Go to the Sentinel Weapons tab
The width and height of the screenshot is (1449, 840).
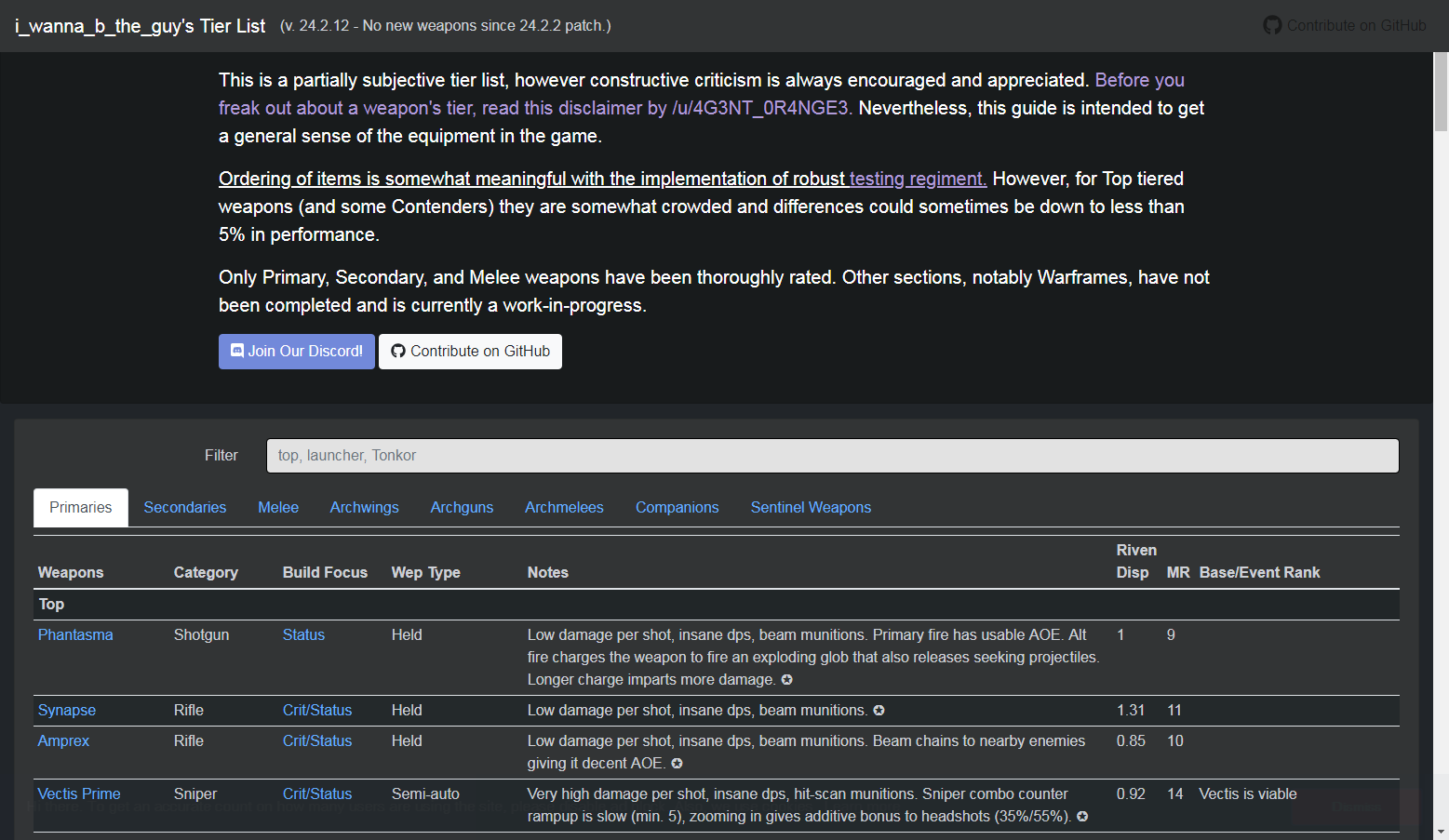(812, 508)
